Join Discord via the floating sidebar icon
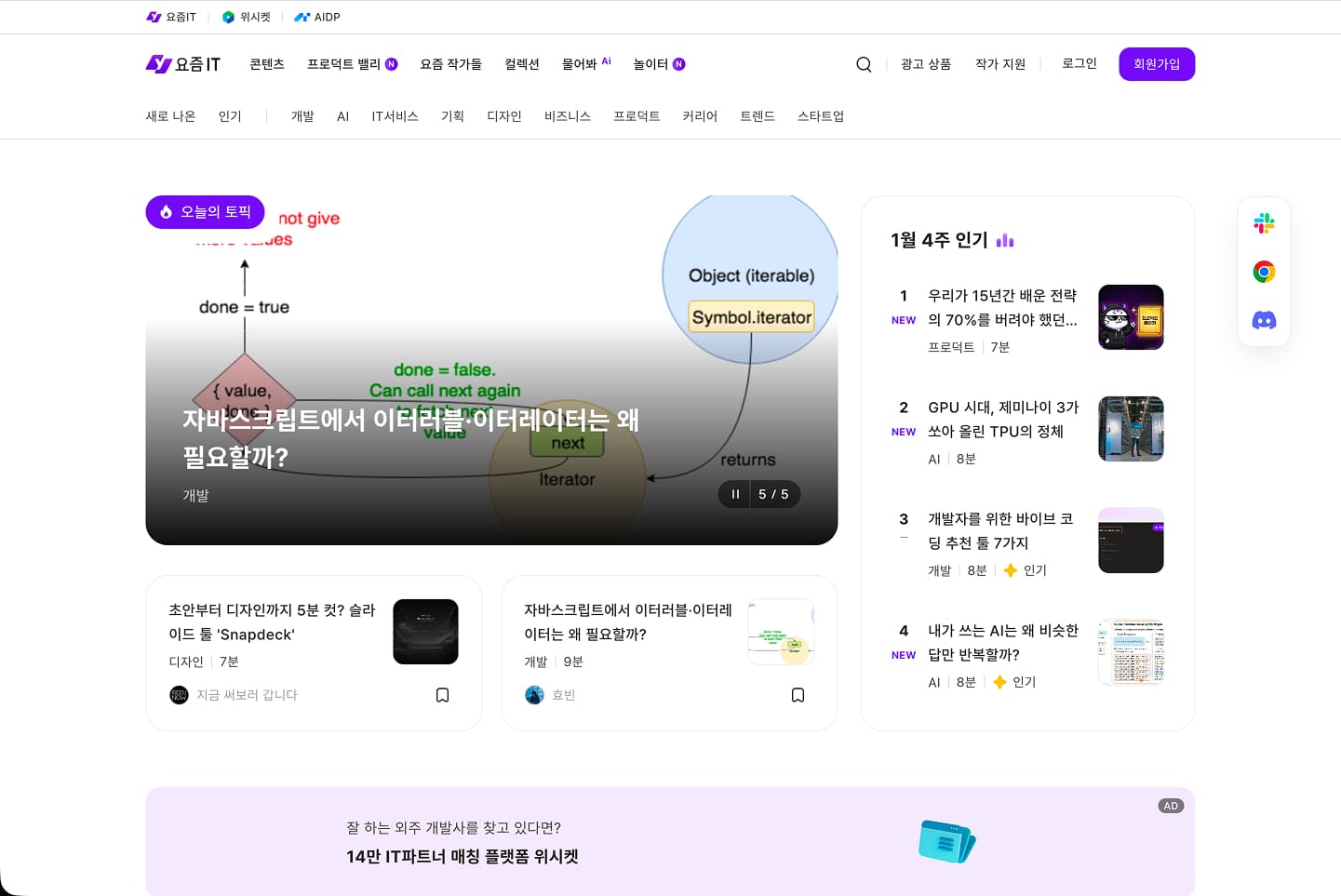The image size is (1341, 896). (1263, 319)
